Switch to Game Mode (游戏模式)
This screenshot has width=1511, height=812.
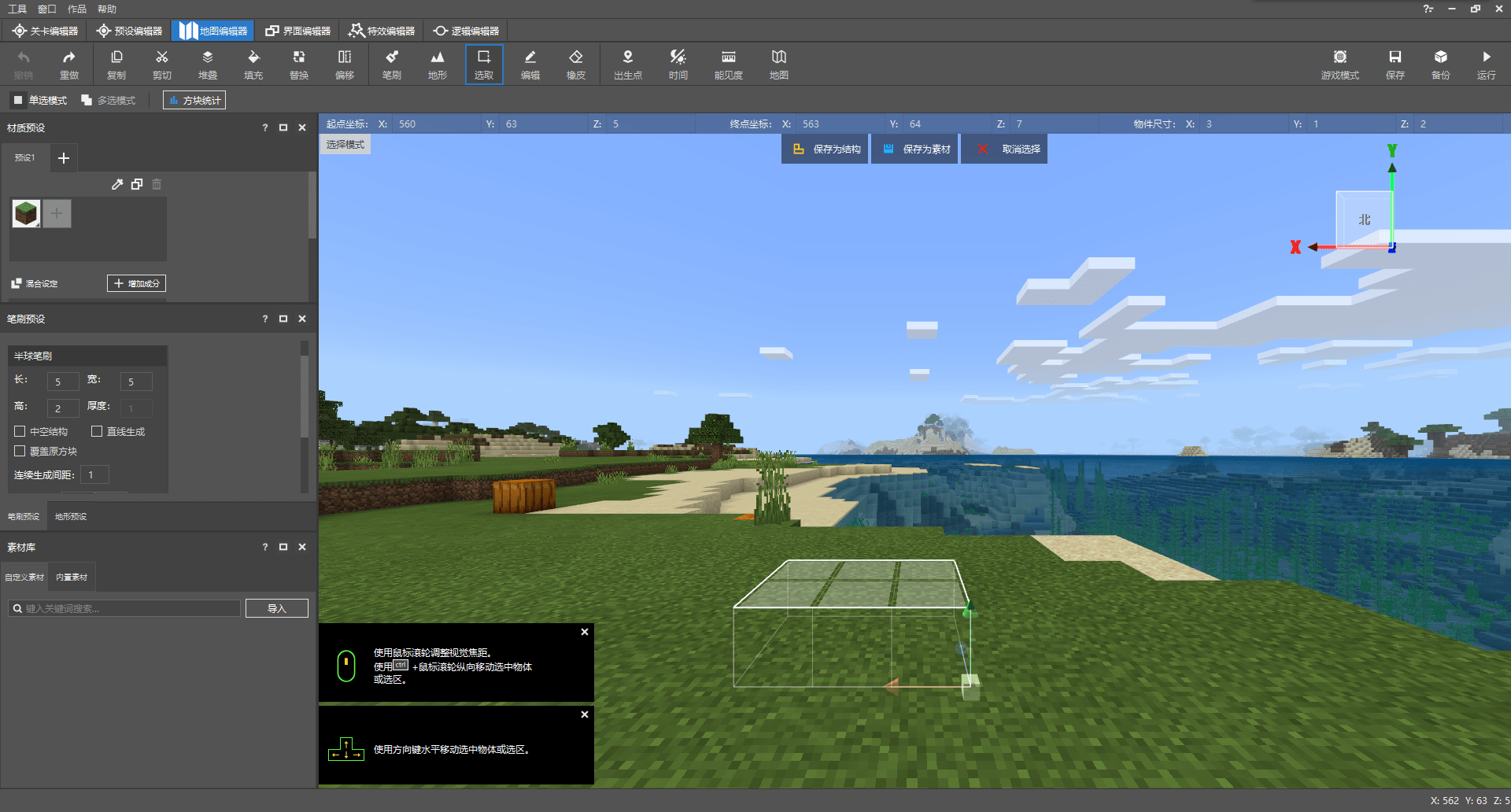coord(1340,64)
